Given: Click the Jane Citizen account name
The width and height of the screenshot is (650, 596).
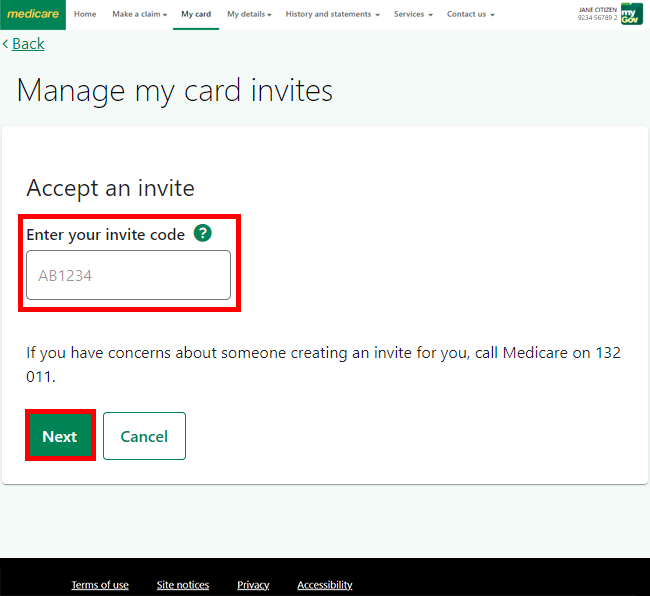Looking at the screenshot, I should pos(597,10).
